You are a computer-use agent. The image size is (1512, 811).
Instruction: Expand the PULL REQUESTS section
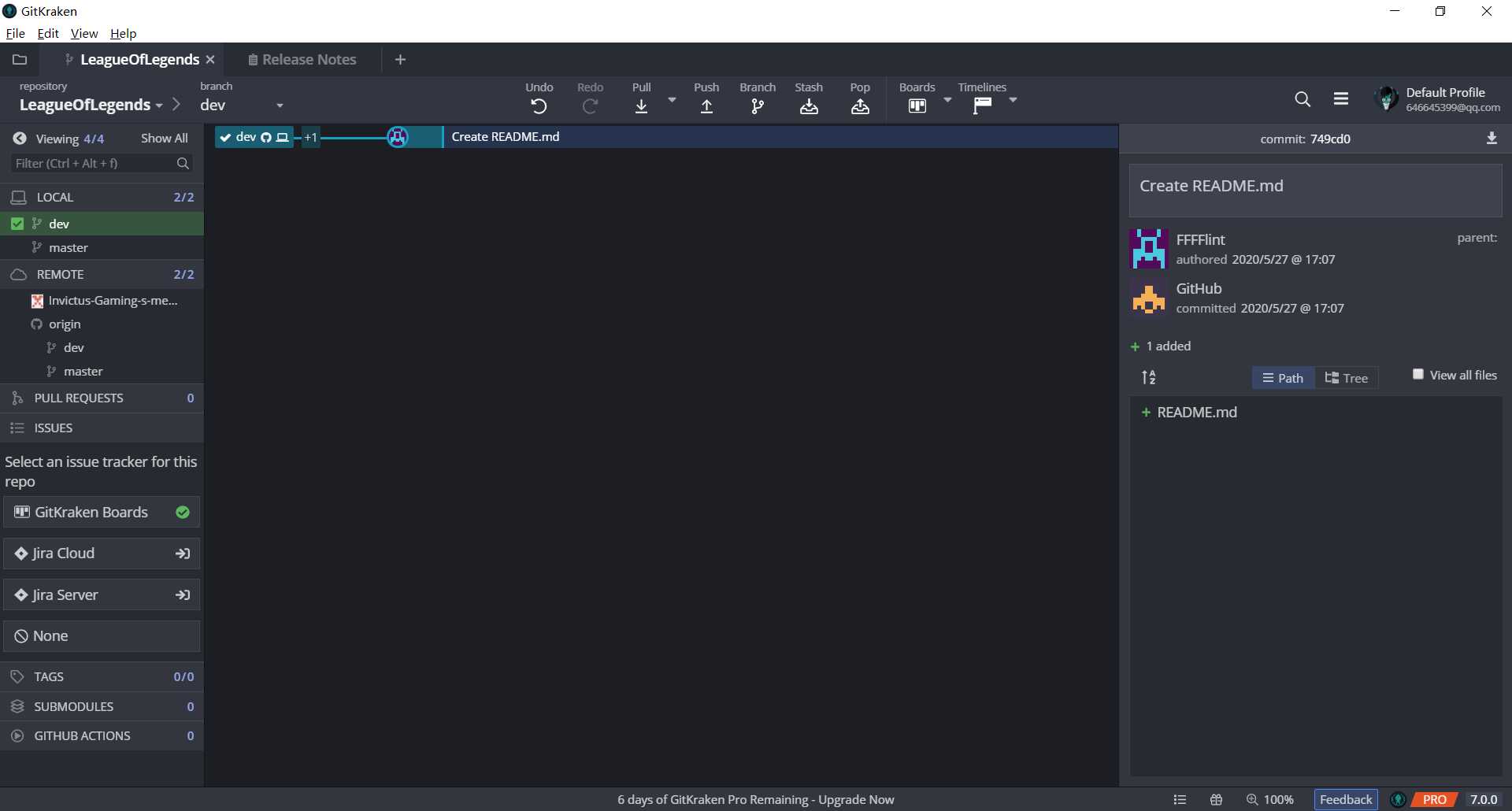(x=102, y=398)
